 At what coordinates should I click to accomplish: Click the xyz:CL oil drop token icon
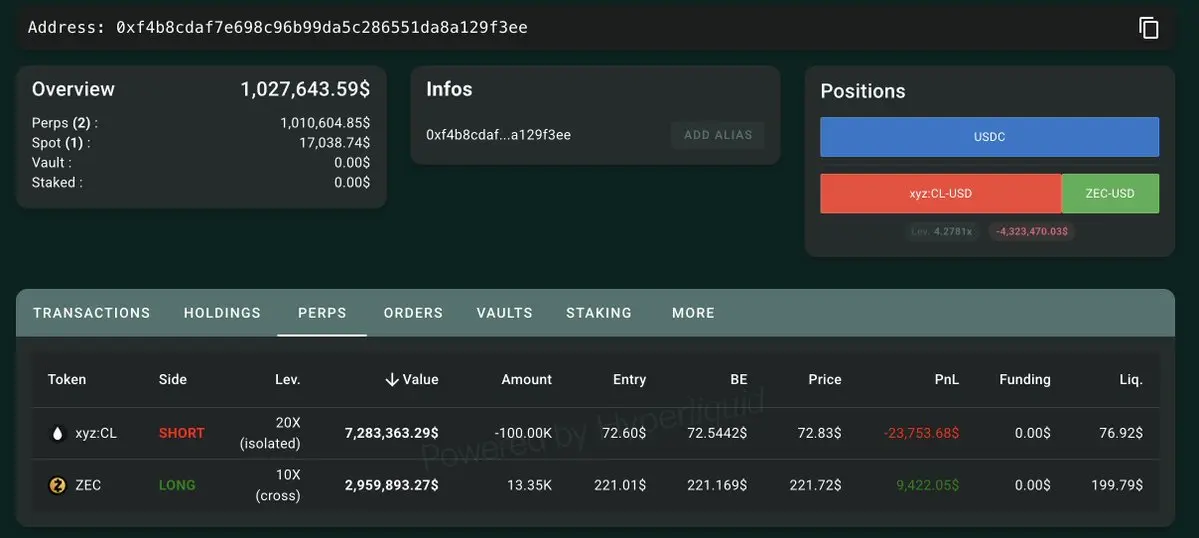[x=57, y=433]
